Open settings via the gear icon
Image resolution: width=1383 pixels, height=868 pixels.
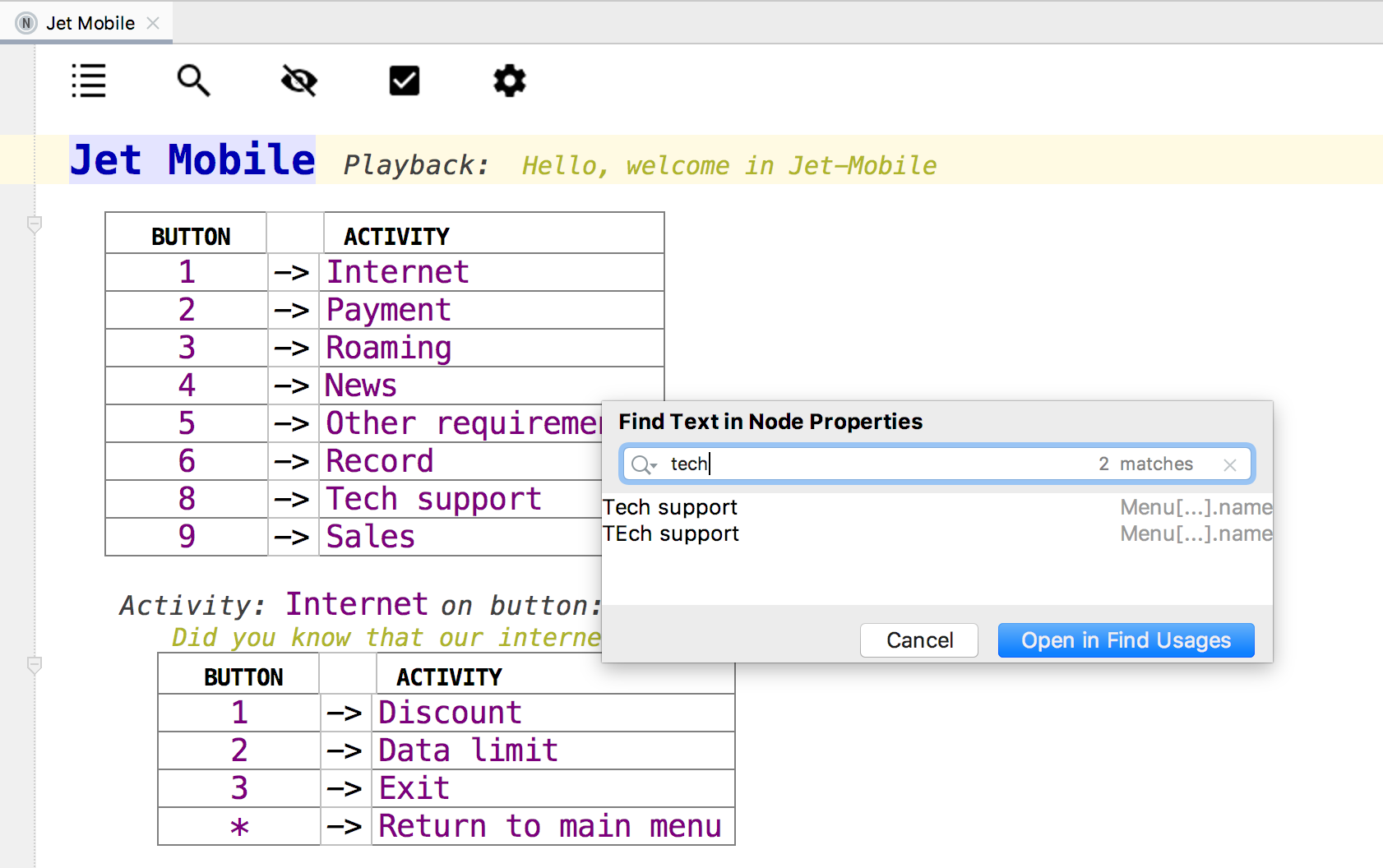pyautogui.click(x=510, y=81)
